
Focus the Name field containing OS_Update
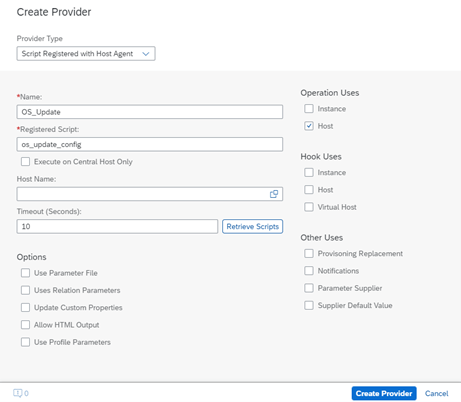pyautogui.click(x=150, y=112)
